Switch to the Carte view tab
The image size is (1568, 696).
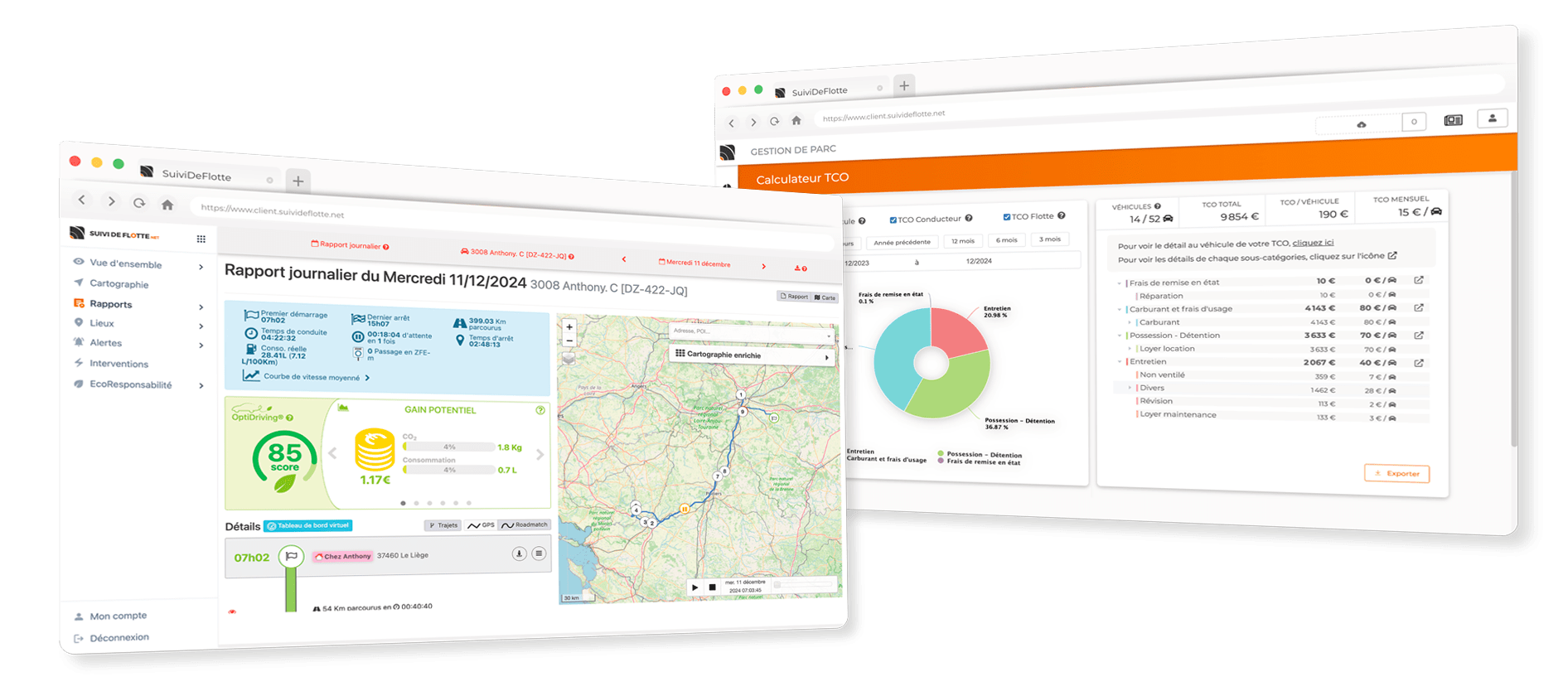[x=825, y=297]
